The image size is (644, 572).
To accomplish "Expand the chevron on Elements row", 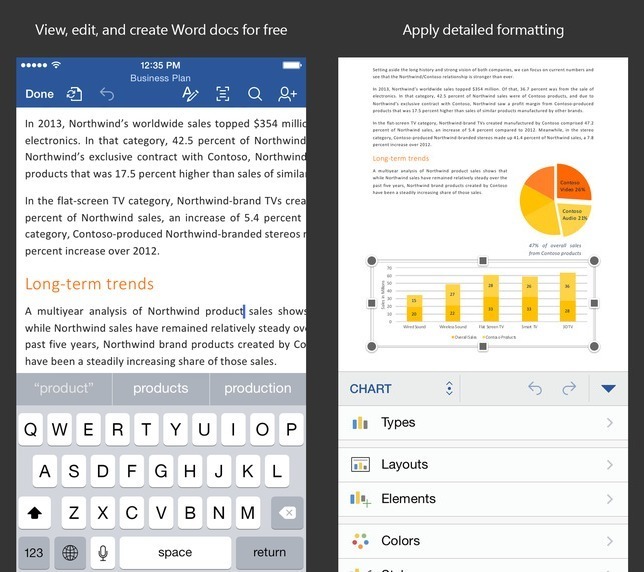I will pyautogui.click(x=610, y=499).
